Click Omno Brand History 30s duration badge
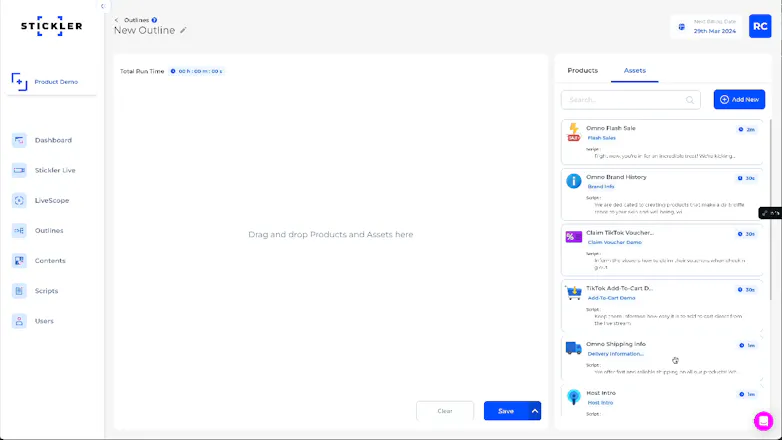 tap(747, 178)
